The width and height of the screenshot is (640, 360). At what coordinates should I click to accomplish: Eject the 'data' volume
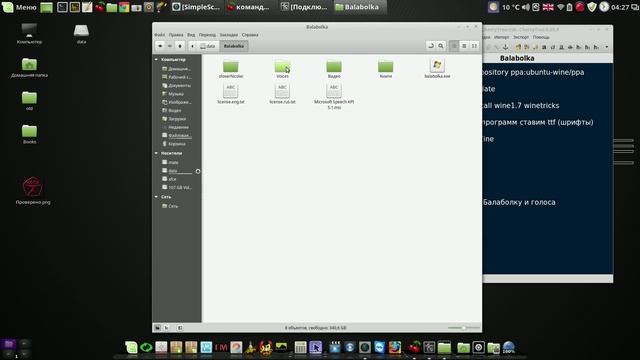coord(198,171)
